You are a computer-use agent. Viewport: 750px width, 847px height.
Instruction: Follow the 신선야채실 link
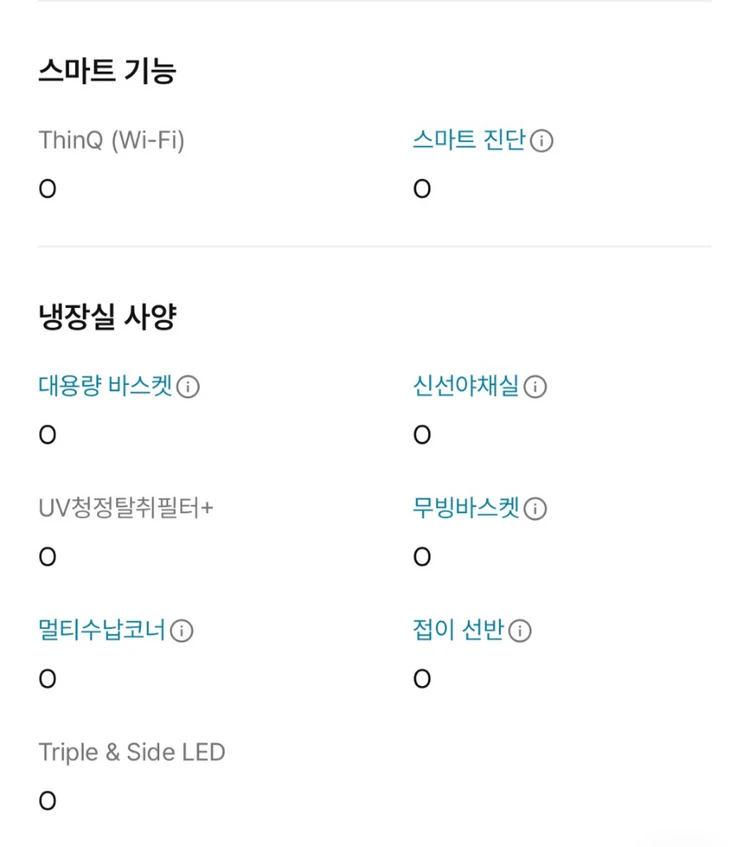click(466, 386)
